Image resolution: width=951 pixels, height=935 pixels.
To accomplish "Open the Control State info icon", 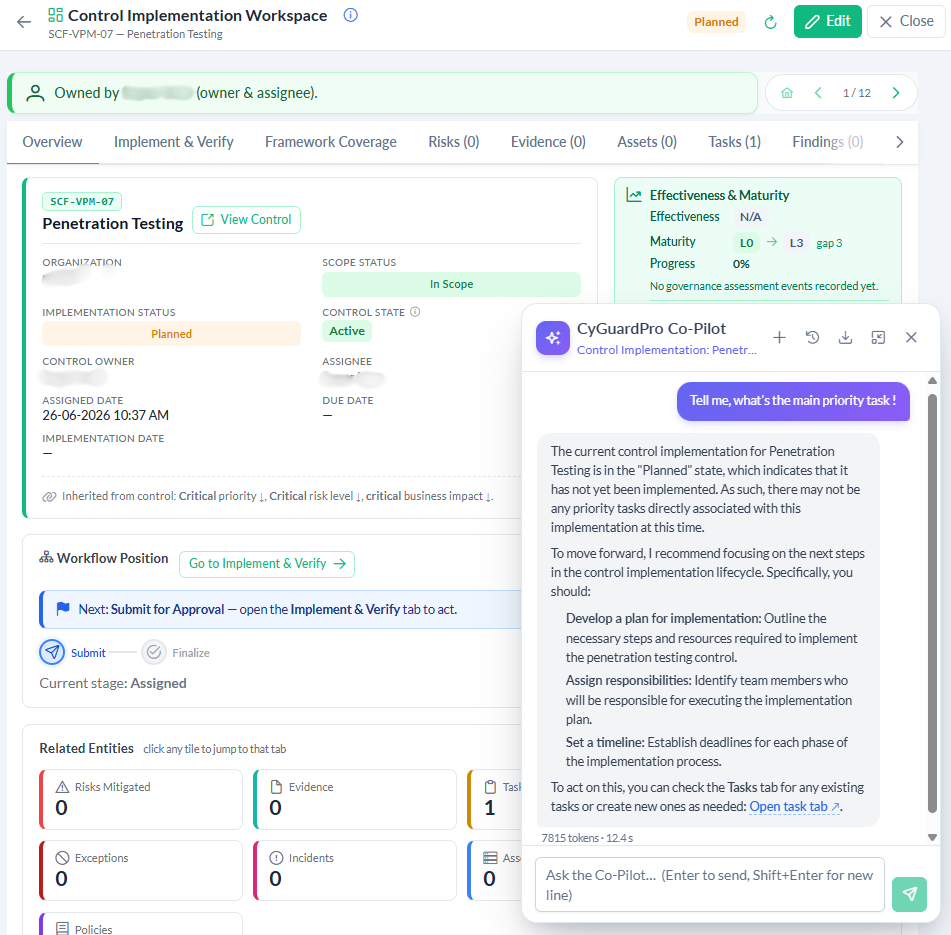I will 415,312.
